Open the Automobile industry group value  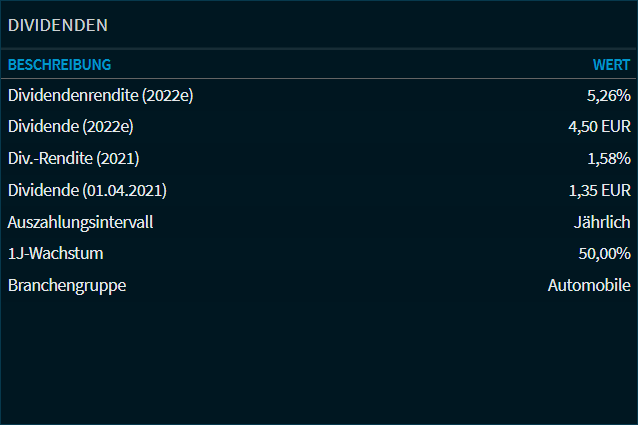click(x=589, y=285)
